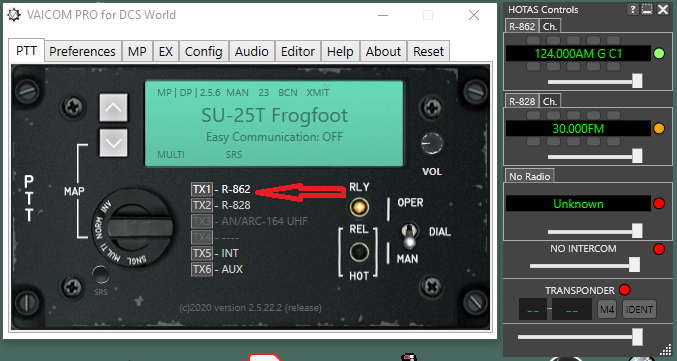Click the R-828 radio label text
The image size is (677, 361).
236,205
